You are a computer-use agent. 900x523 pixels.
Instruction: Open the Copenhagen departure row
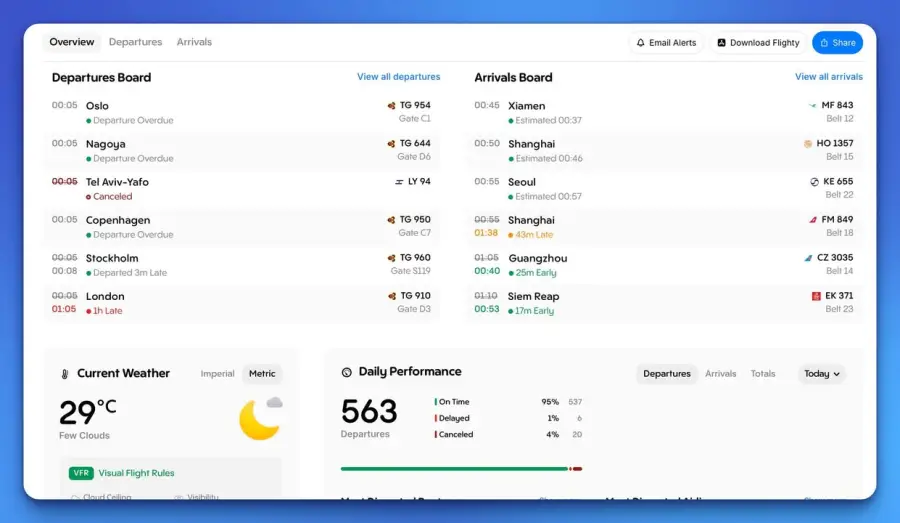(242, 227)
